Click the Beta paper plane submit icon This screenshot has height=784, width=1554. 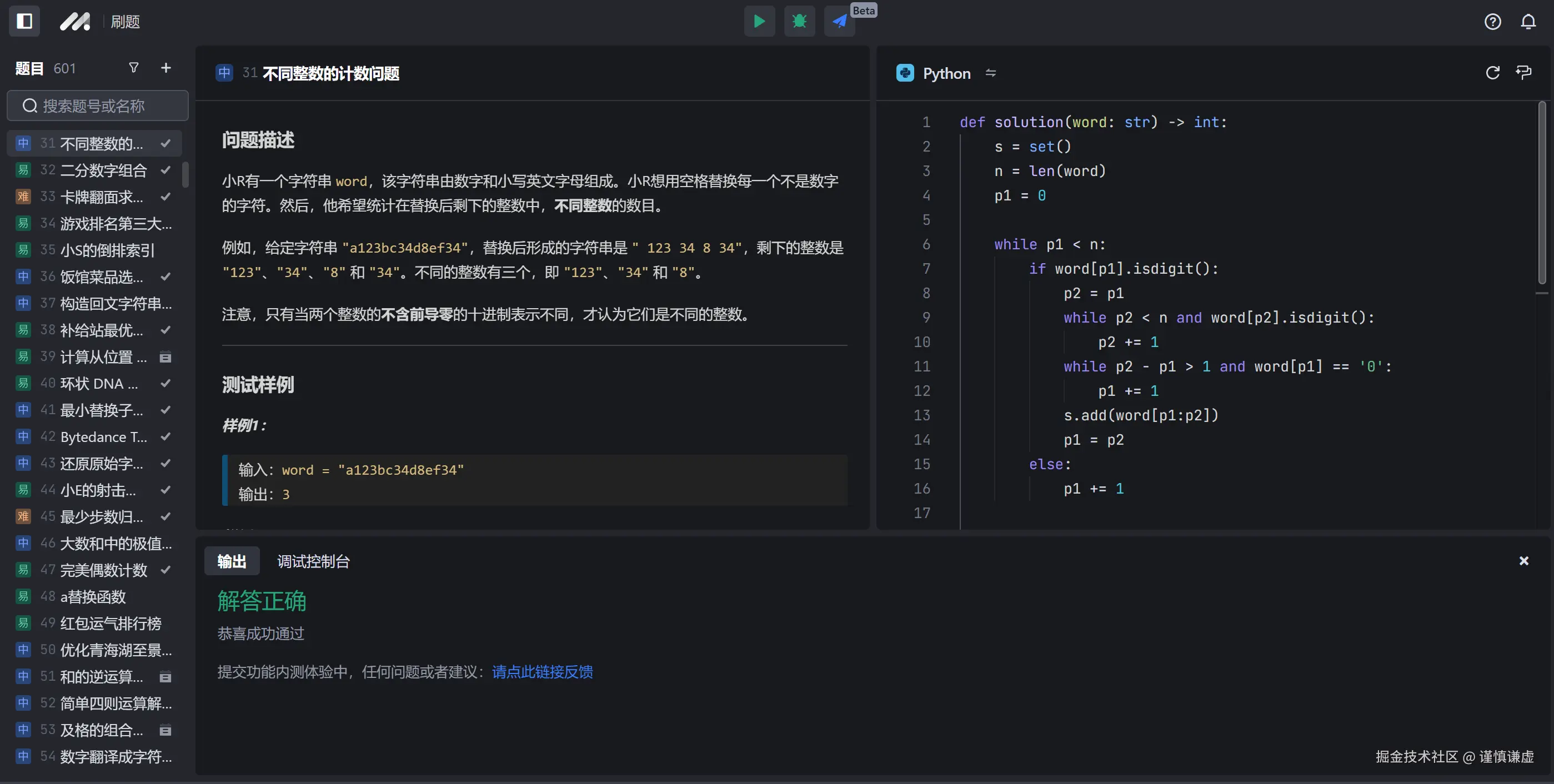point(840,22)
